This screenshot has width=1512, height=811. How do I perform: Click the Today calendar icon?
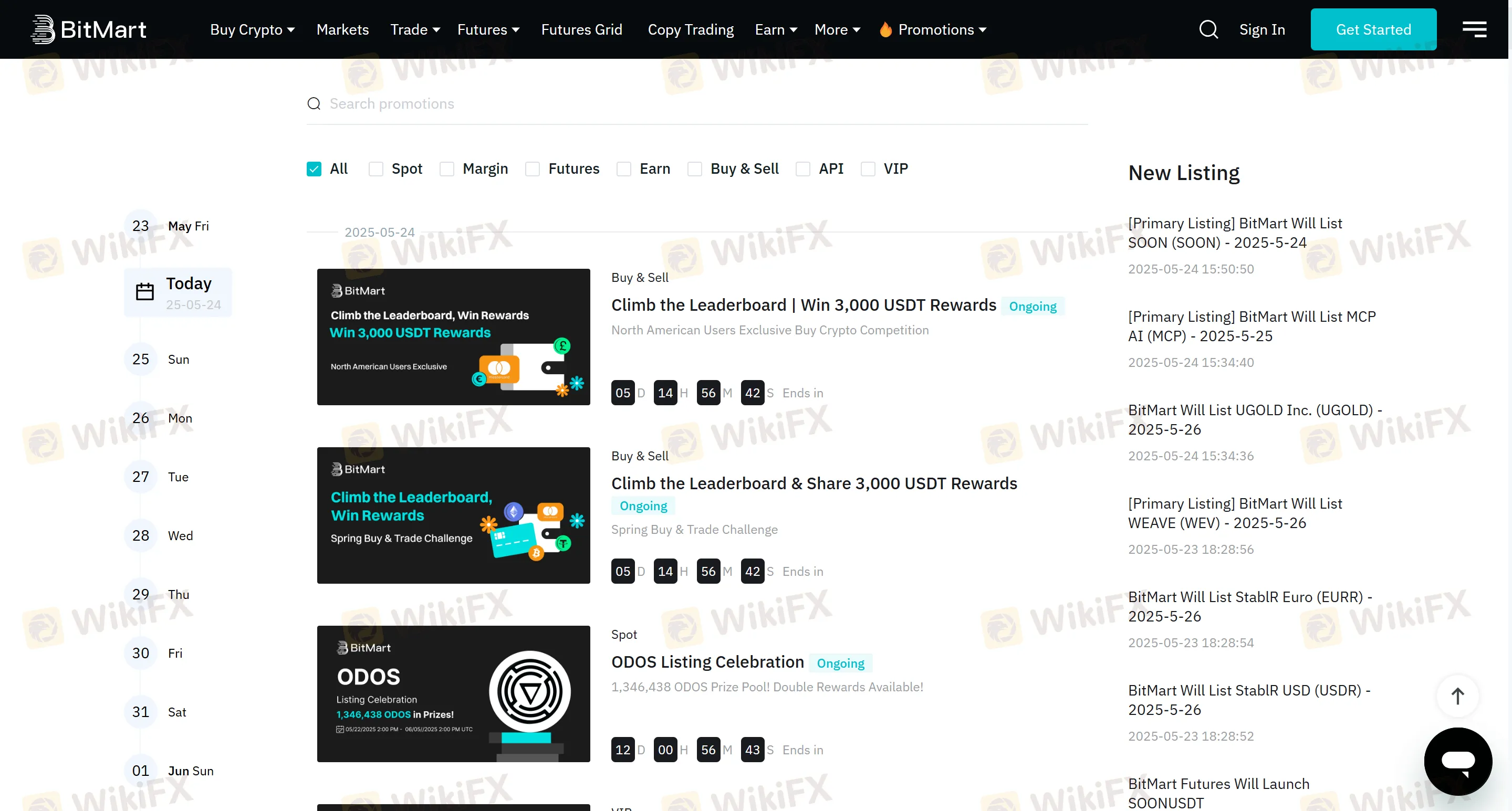click(x=144, y=292)
